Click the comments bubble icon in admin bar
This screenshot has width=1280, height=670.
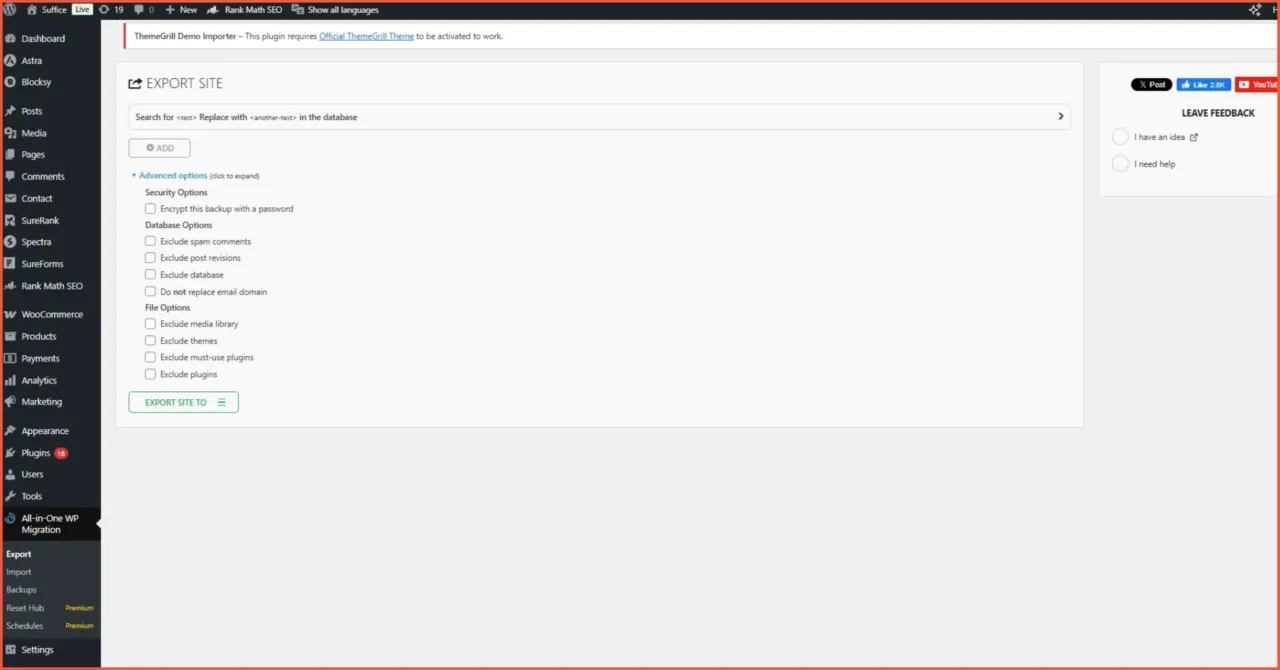click(138, 10)
